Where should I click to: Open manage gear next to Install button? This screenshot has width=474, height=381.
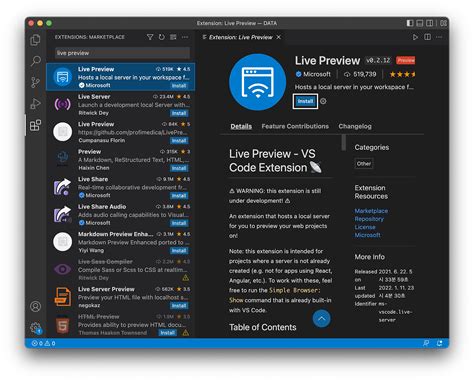click(323, 101)
